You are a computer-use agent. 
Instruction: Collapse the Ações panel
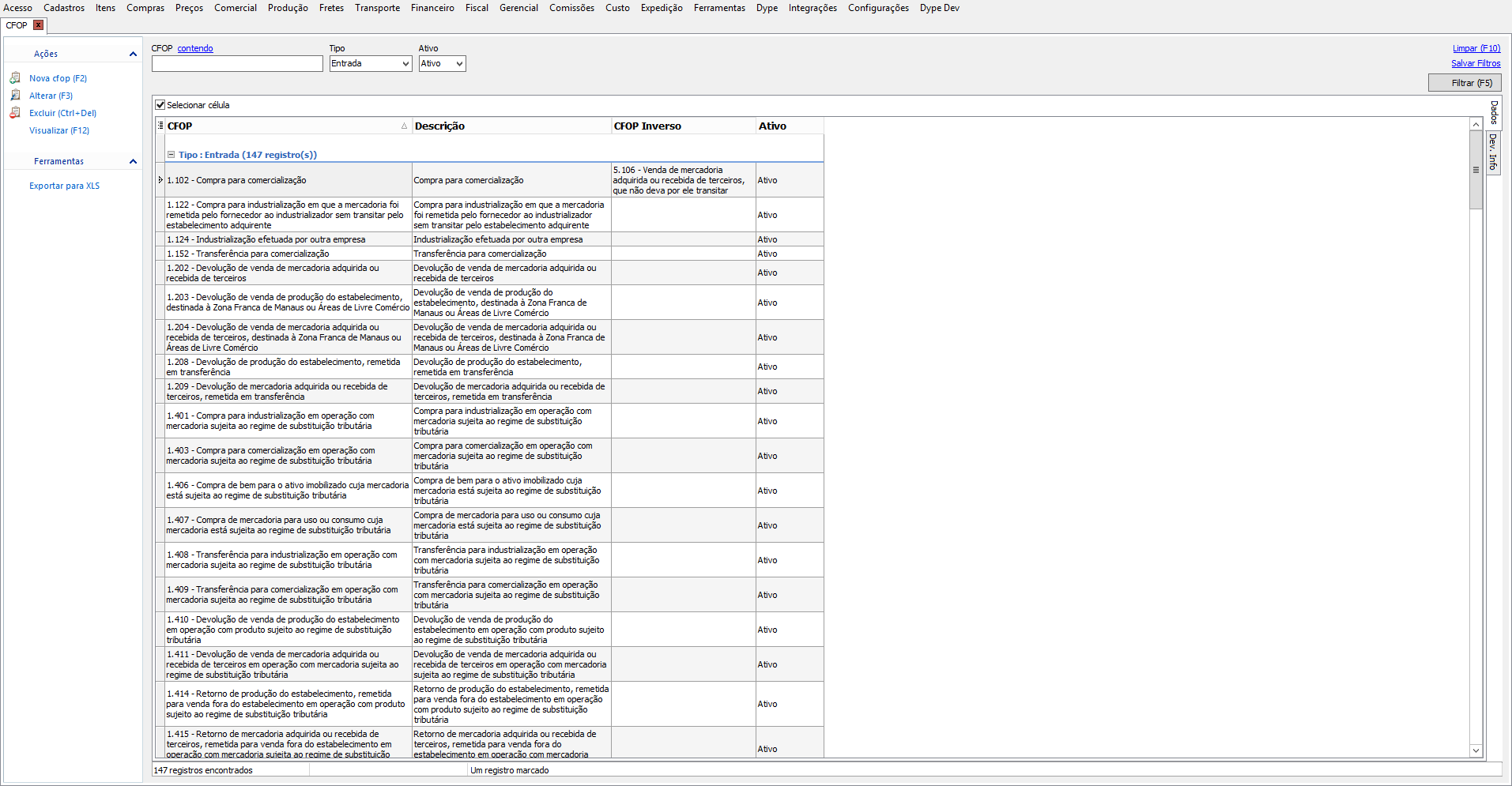tap(133, 54)
